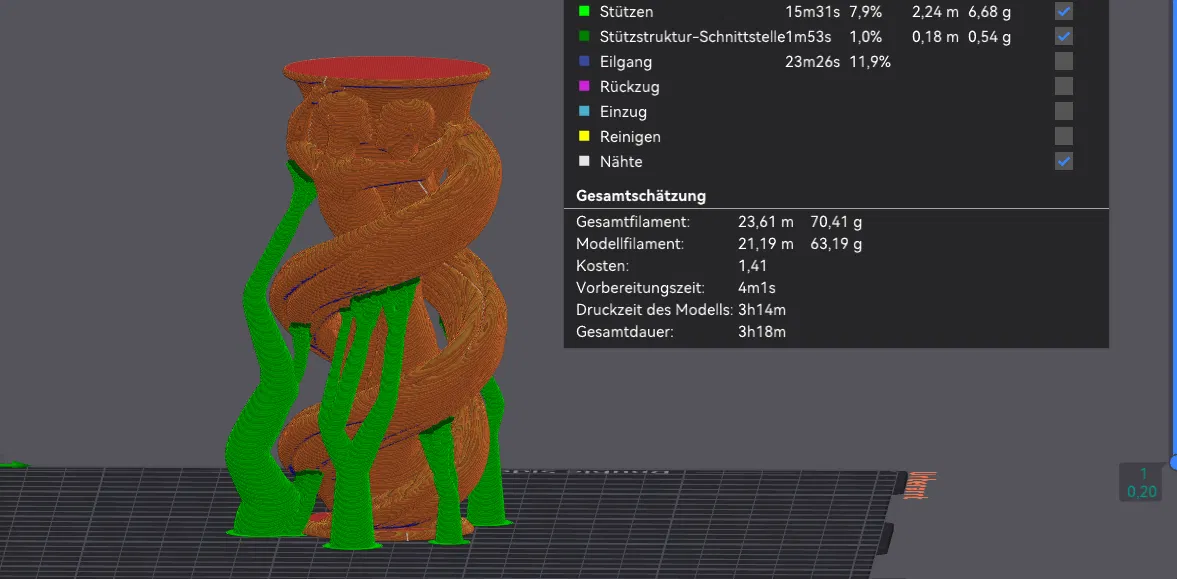Viewport: 1177px width, 579px height.
Task: Select the Stützen legend label
Action: pos(626,12)
